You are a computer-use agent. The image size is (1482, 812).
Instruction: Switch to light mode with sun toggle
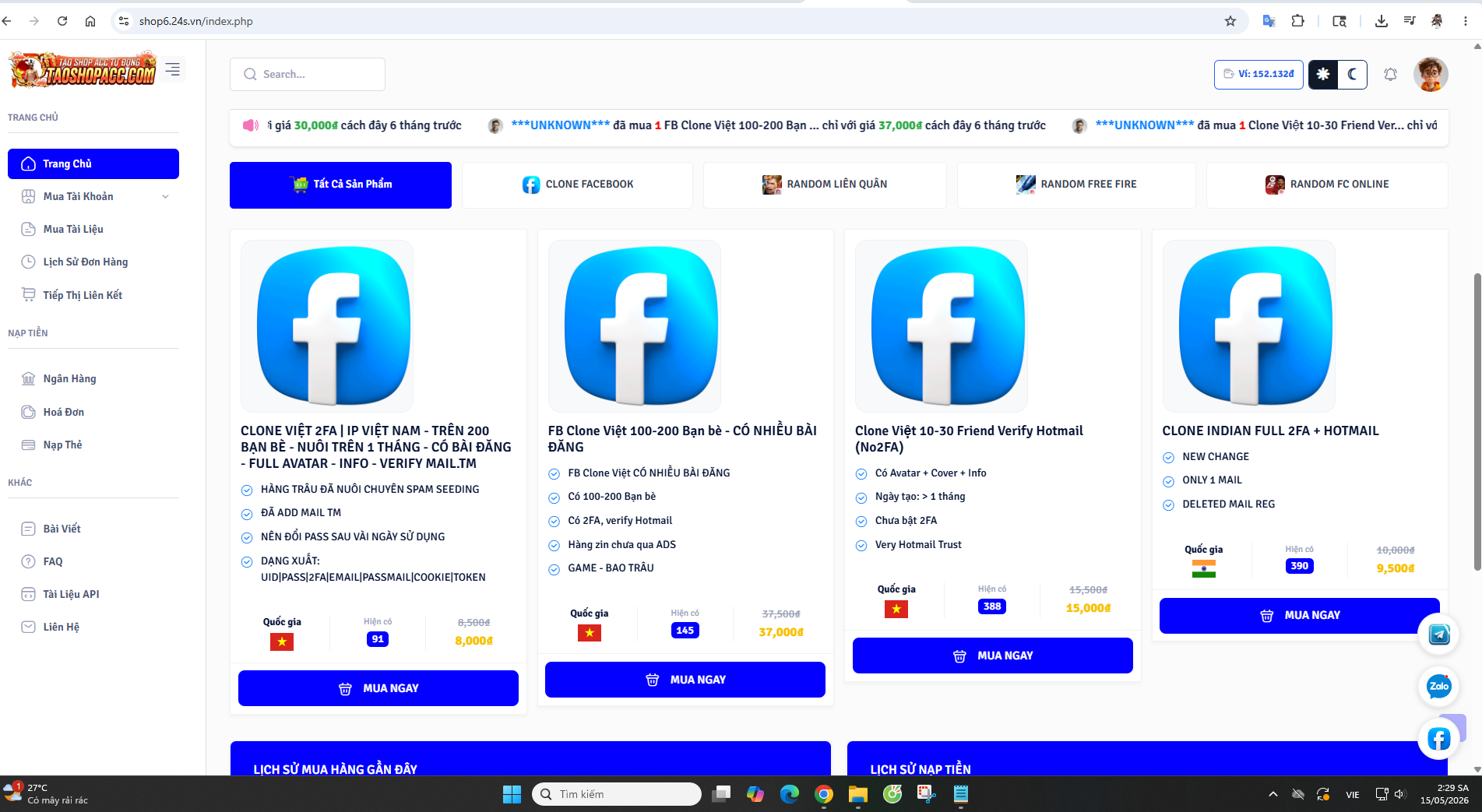coord(1323,74)
